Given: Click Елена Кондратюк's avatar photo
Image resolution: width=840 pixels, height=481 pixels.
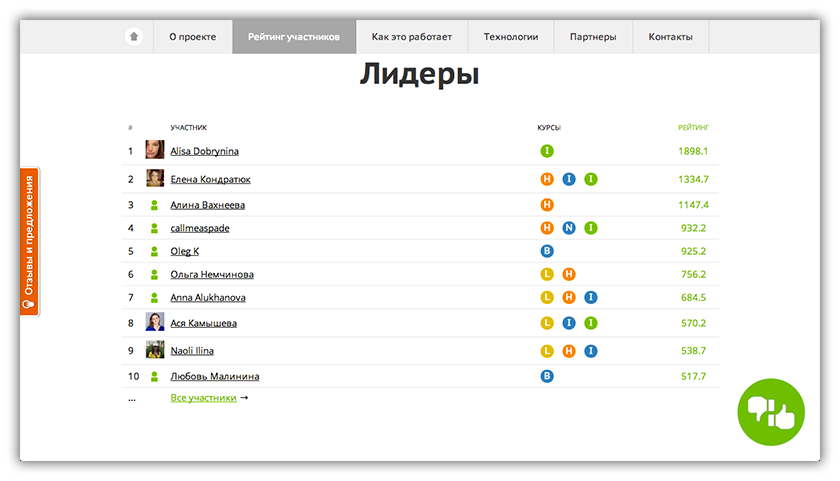Looking at the screenshot, I should [x=155, y=178].
